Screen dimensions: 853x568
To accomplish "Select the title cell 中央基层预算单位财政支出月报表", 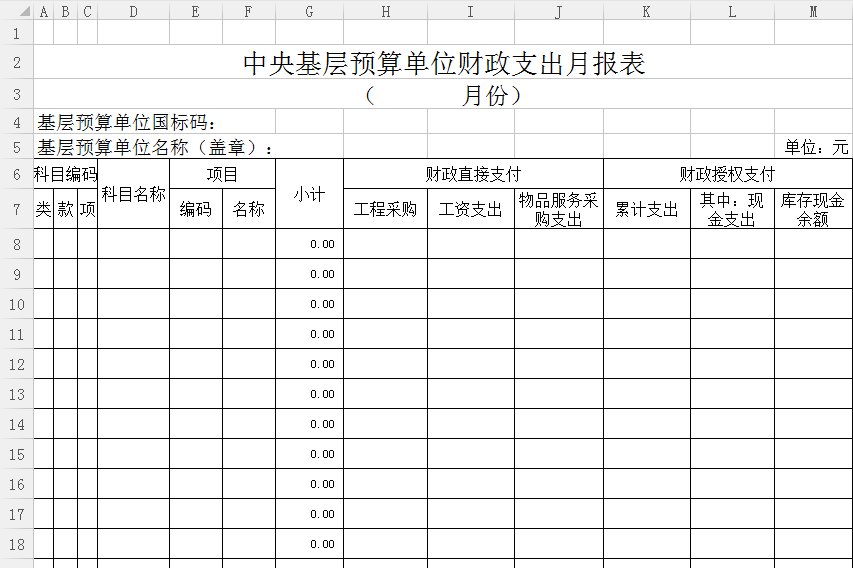I will tap(443, 64).
